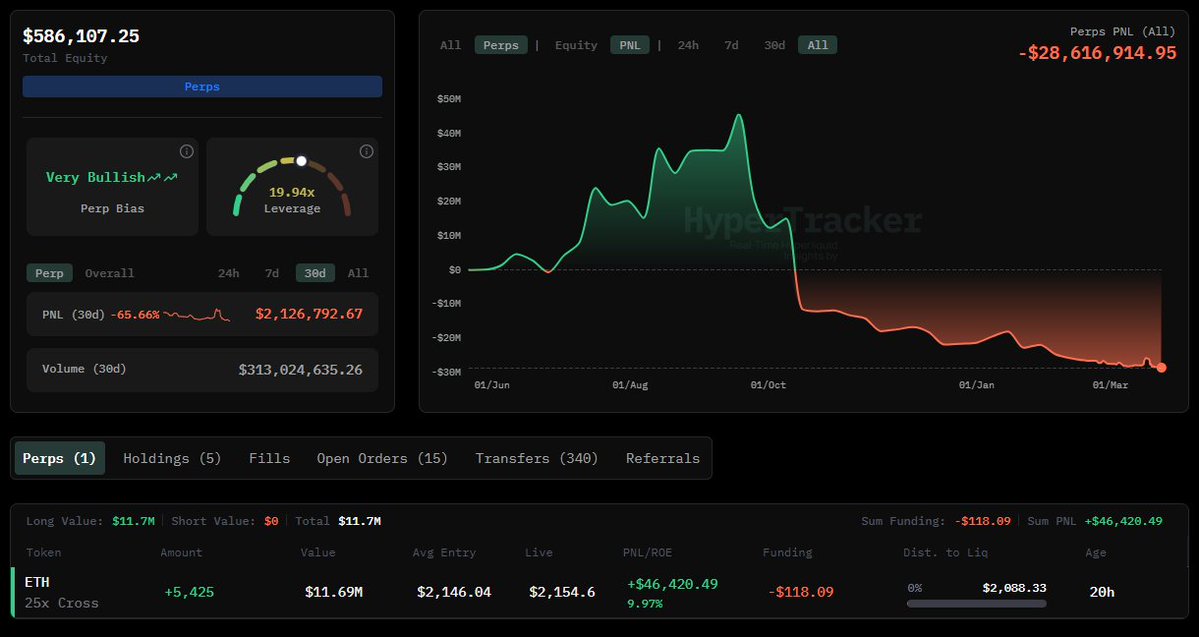The width and height of the screenshot is (1199, 637).
Task: Switch to the Holdings (5) tab
Action: [x=170, y=458]
